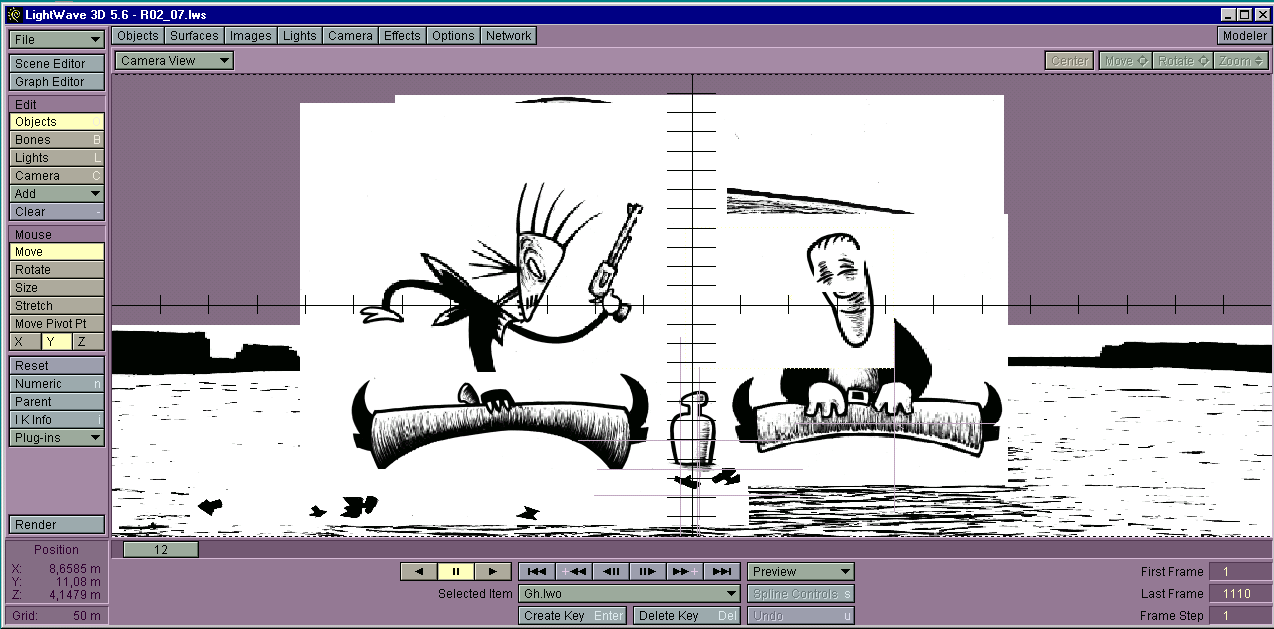Screen dimensions: 1274x629
Task: Click the Render button
Action: click(57, 525)
